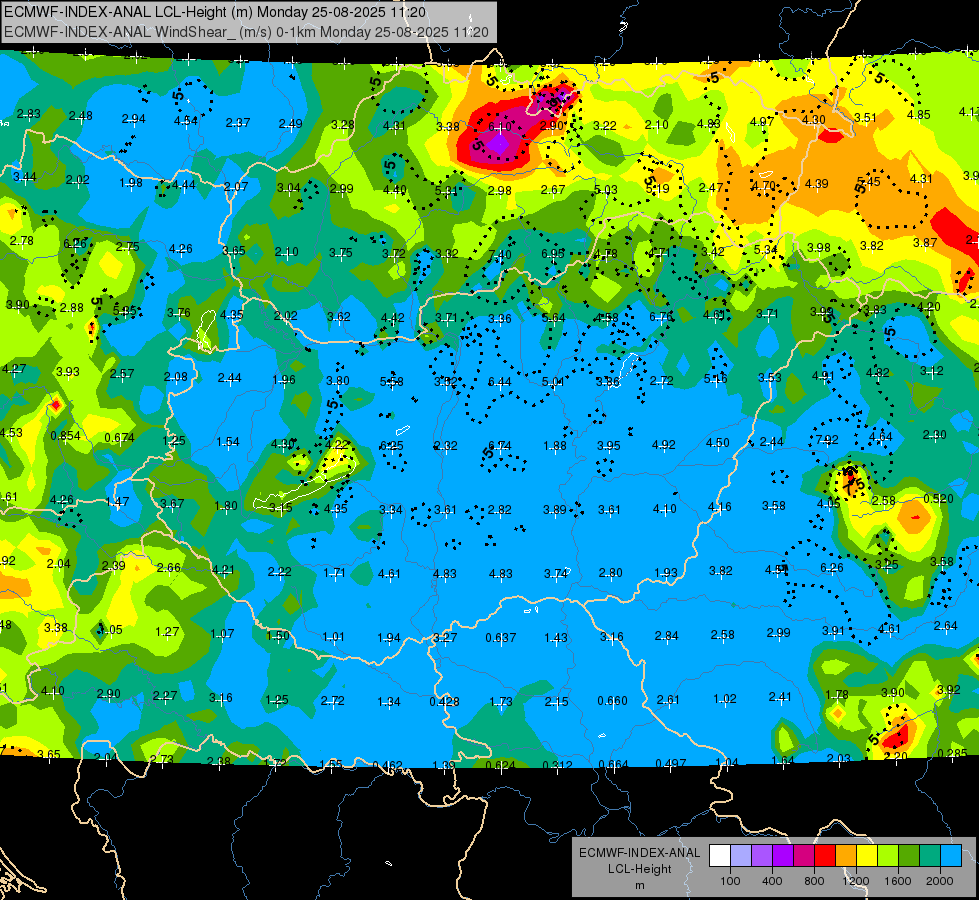Select the red legend swatch
The width and height of the screenshot is (979, 900).
tap(825, 855)
